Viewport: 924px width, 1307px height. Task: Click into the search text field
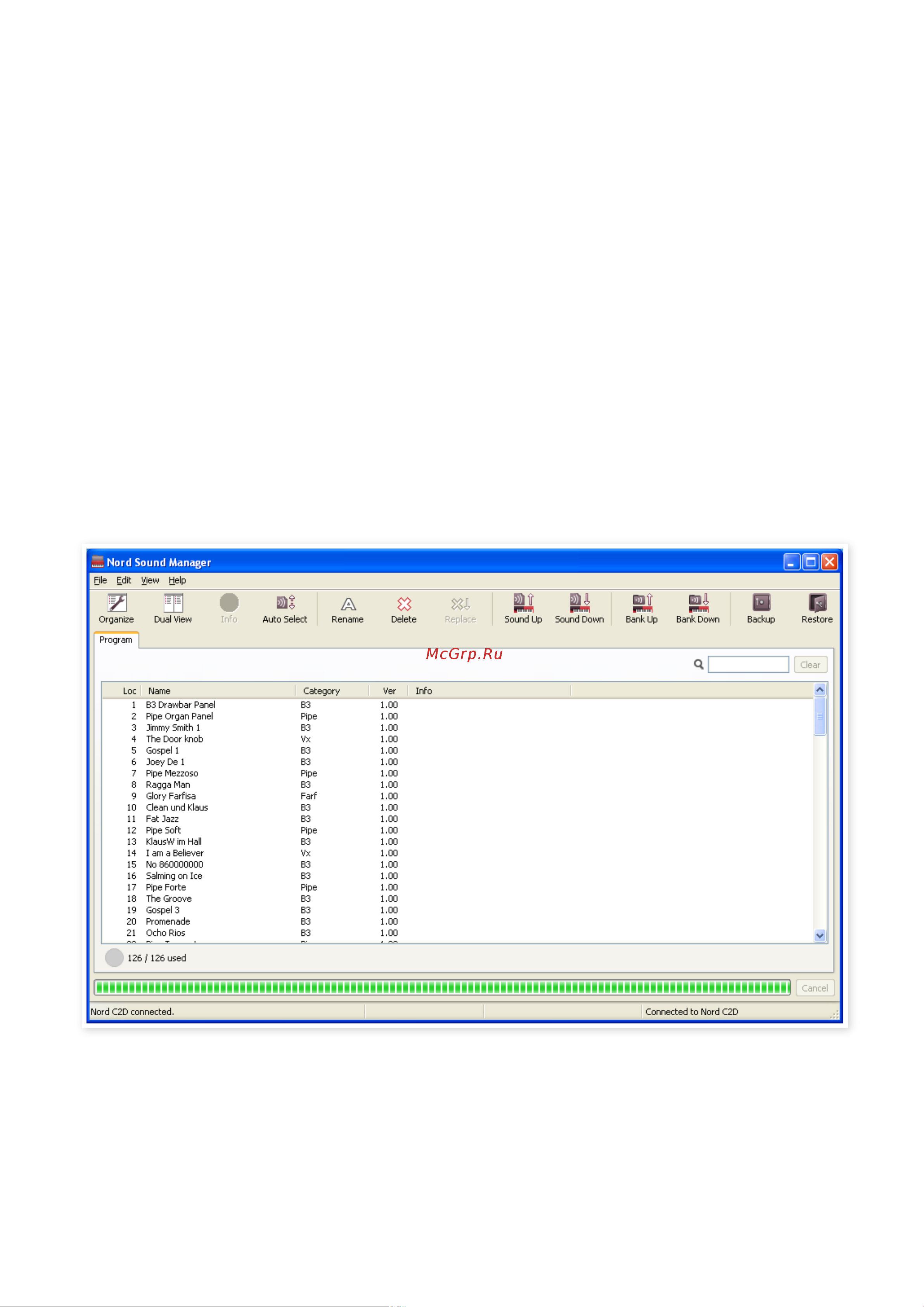point(748,664)
